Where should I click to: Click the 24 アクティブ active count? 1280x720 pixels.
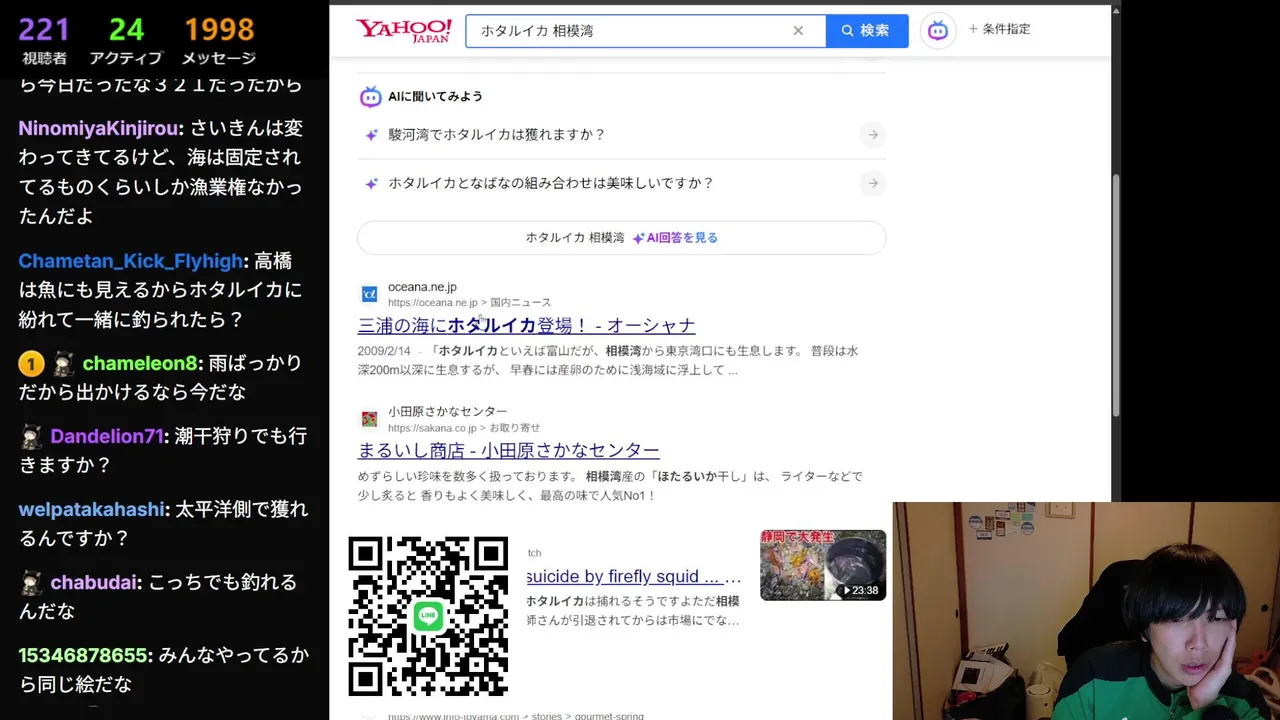126,41
